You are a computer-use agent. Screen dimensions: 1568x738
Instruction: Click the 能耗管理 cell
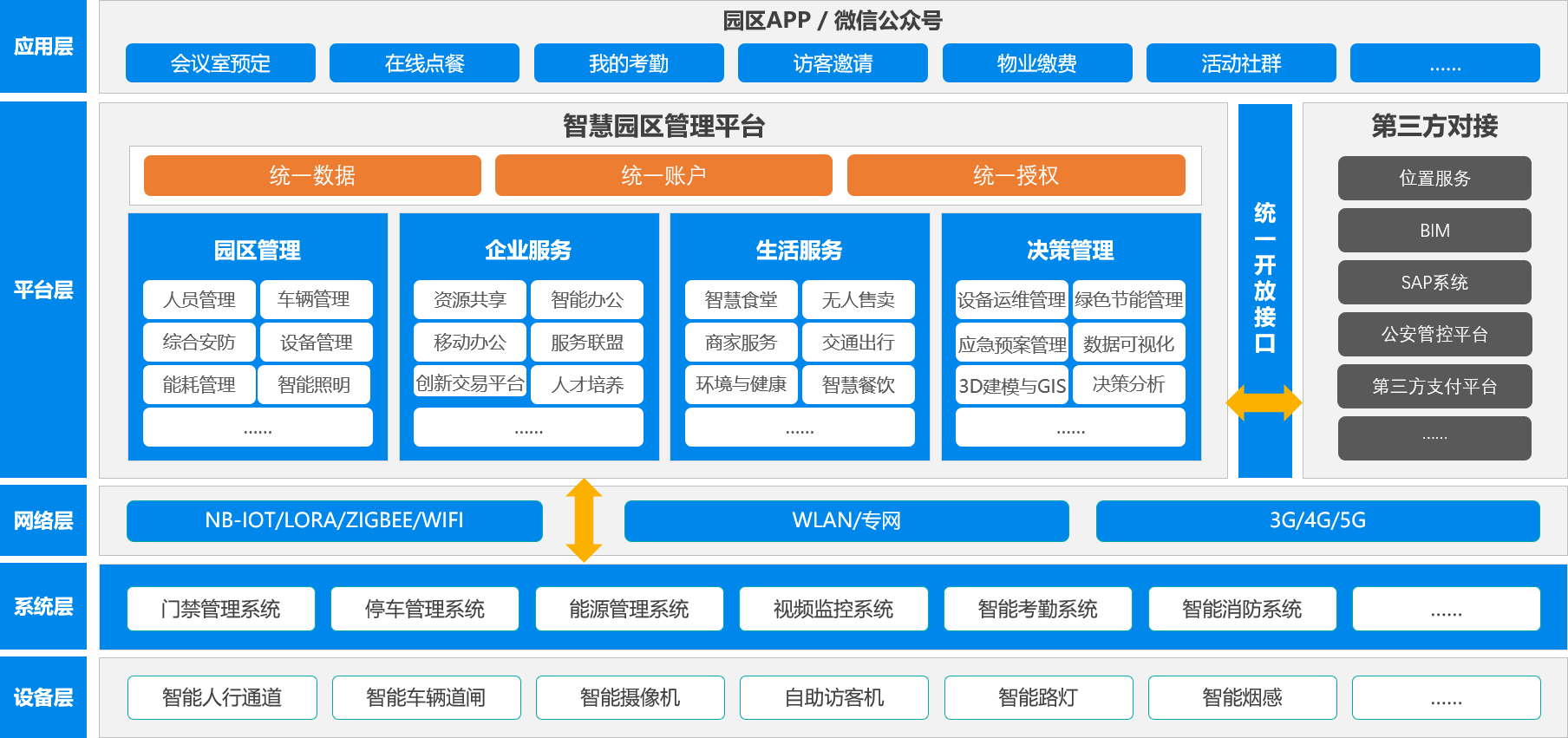coord(199,384)
